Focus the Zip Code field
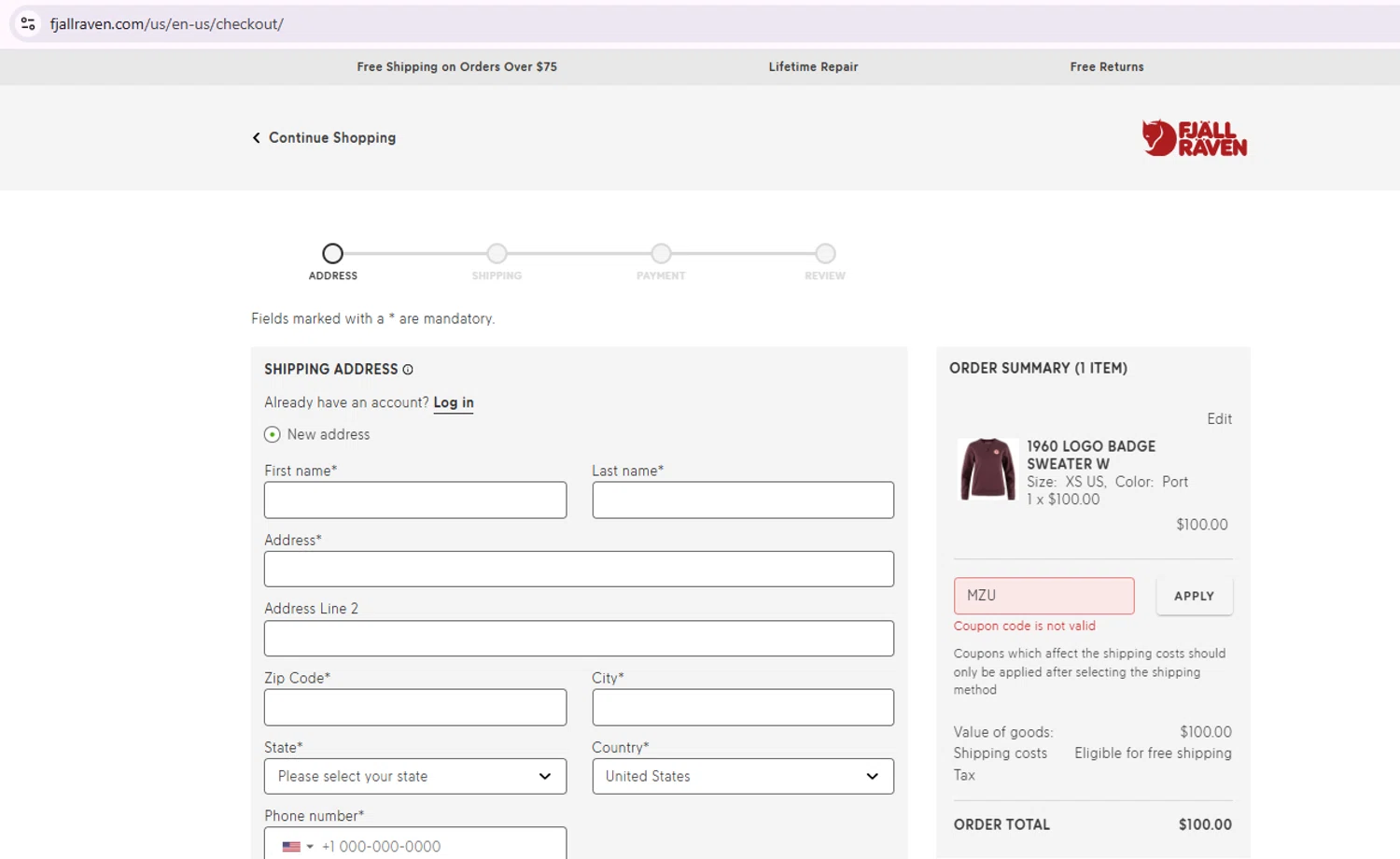1400x859 pixels. point(415,708)
